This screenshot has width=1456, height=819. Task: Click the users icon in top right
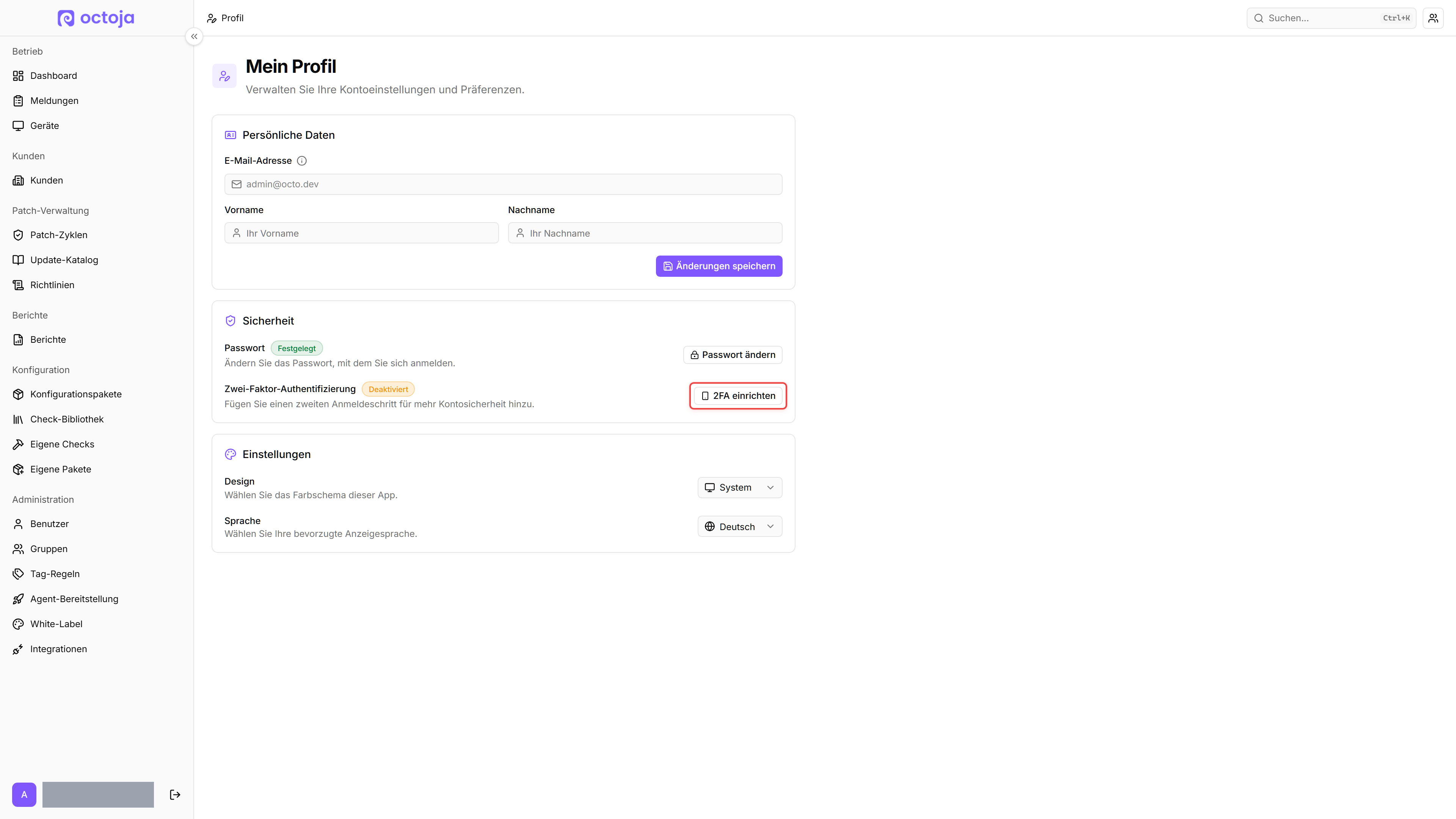1433,18
